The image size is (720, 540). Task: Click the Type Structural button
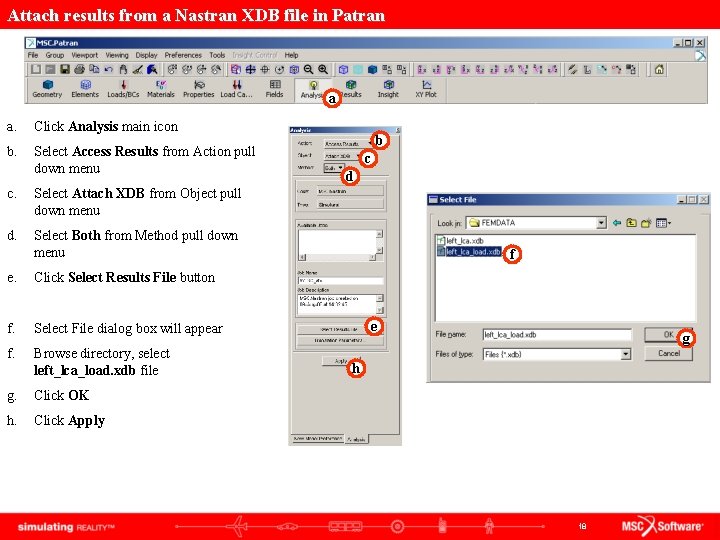point(350,205)
